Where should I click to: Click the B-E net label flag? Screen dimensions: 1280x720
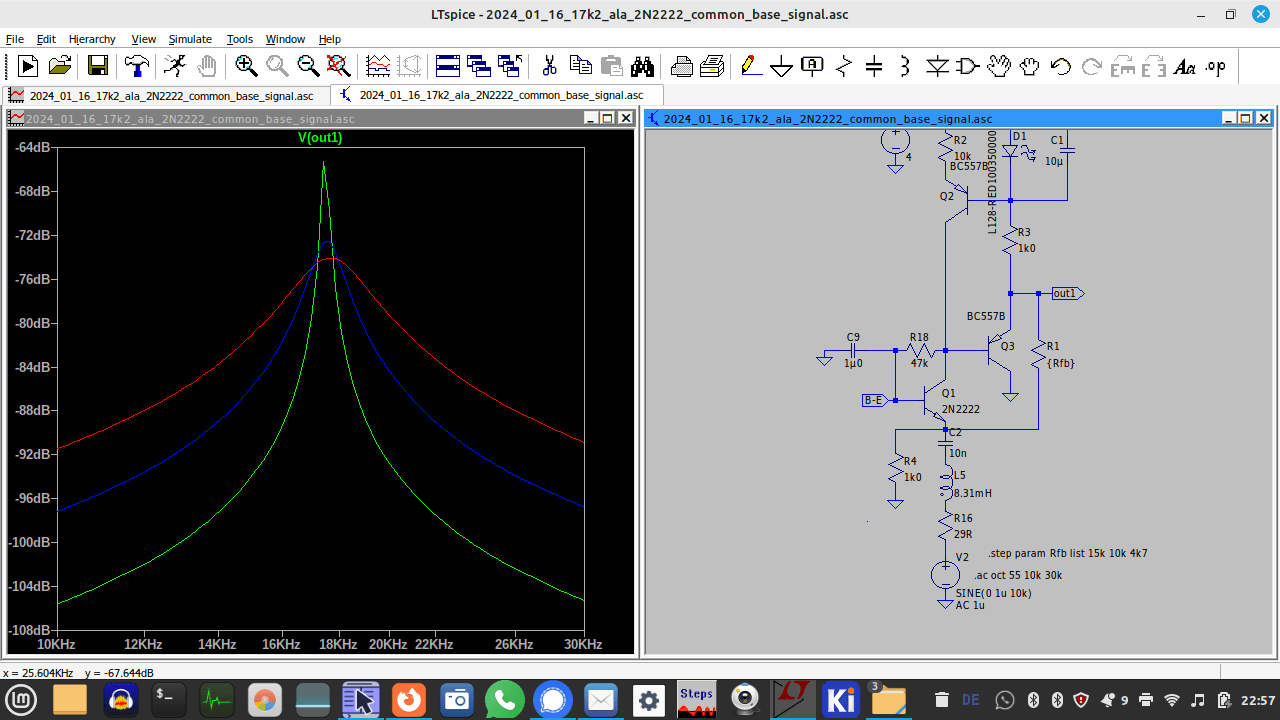[874, 400]
